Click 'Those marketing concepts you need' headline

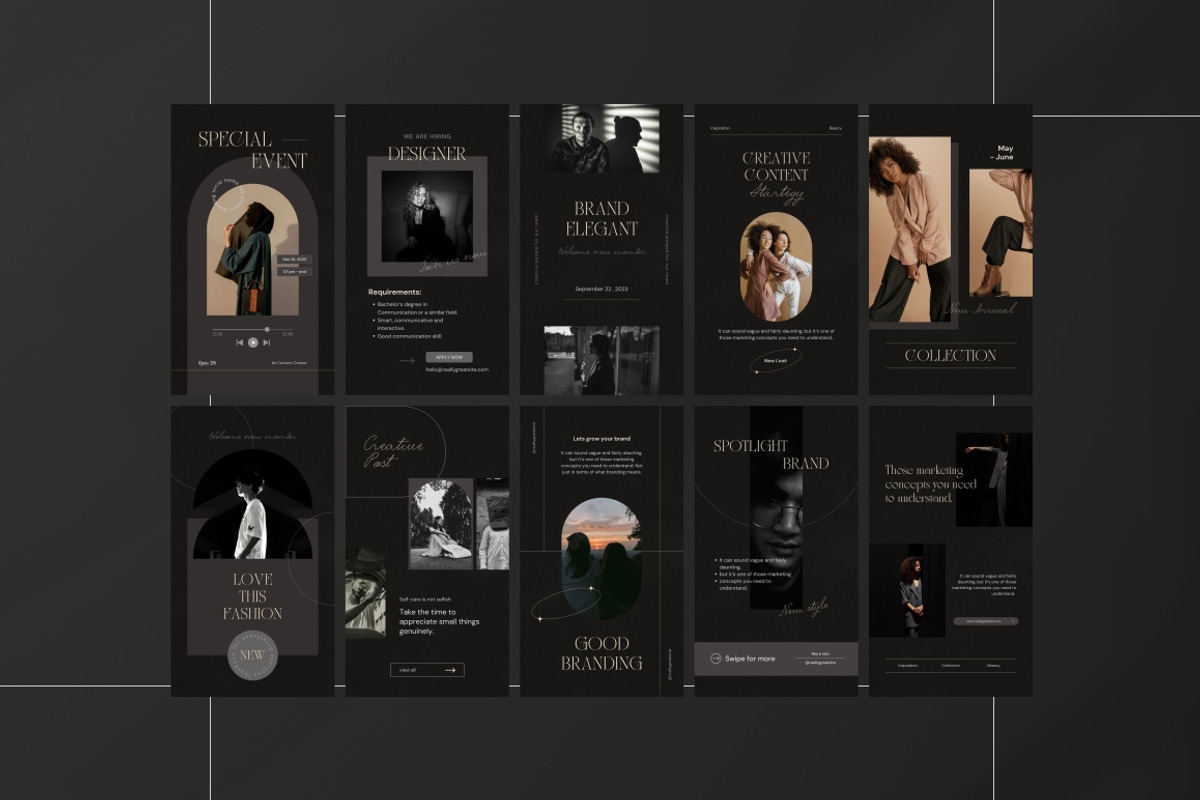931,484
